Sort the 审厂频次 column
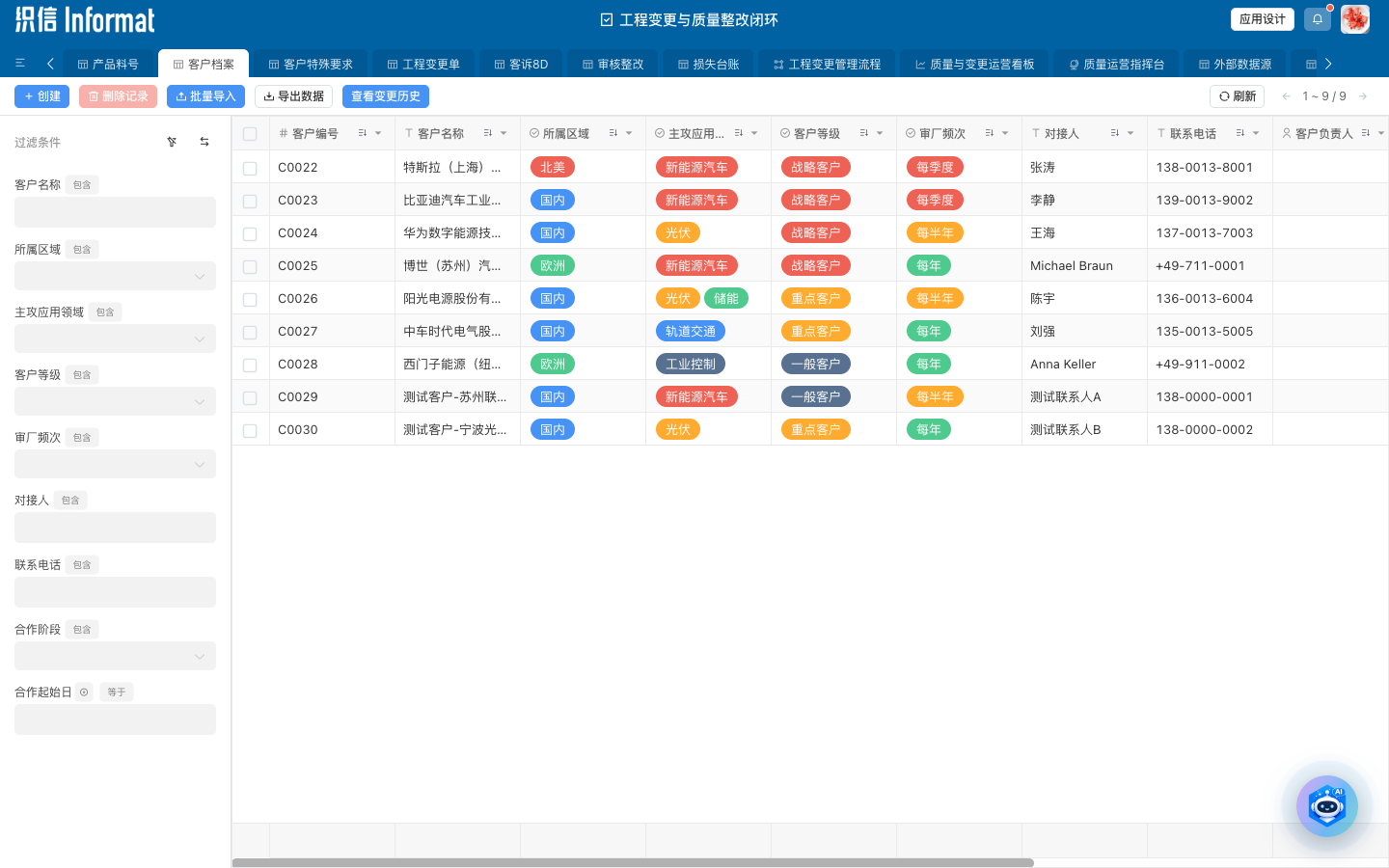1389x868 pixels. (990, 133)
